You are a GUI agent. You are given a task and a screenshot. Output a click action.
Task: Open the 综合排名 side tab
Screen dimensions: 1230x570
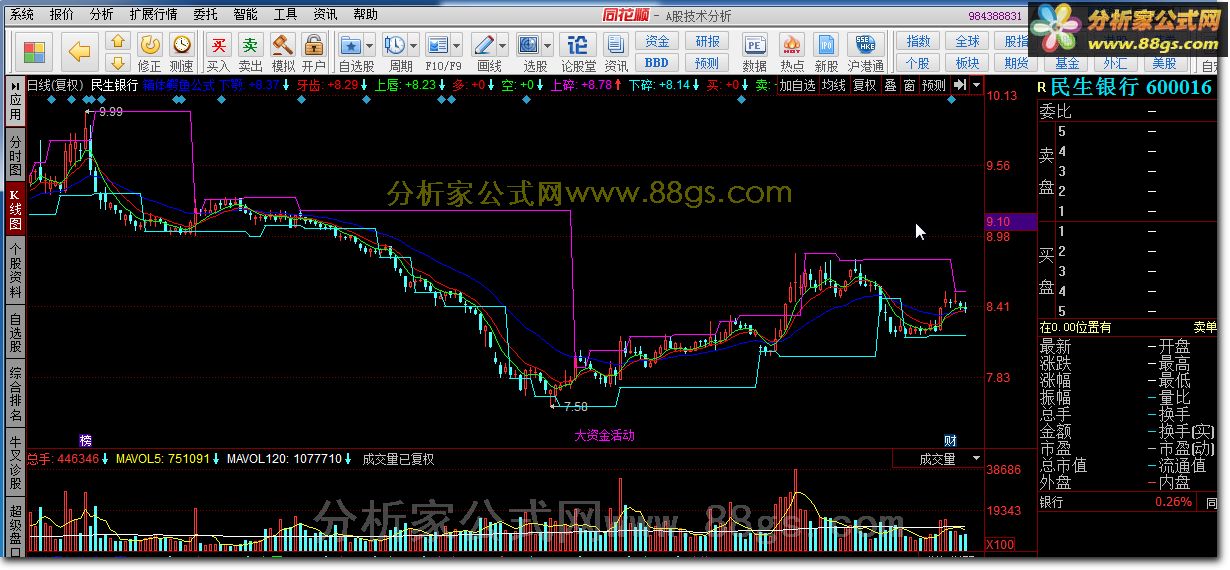tap(15, 395)
